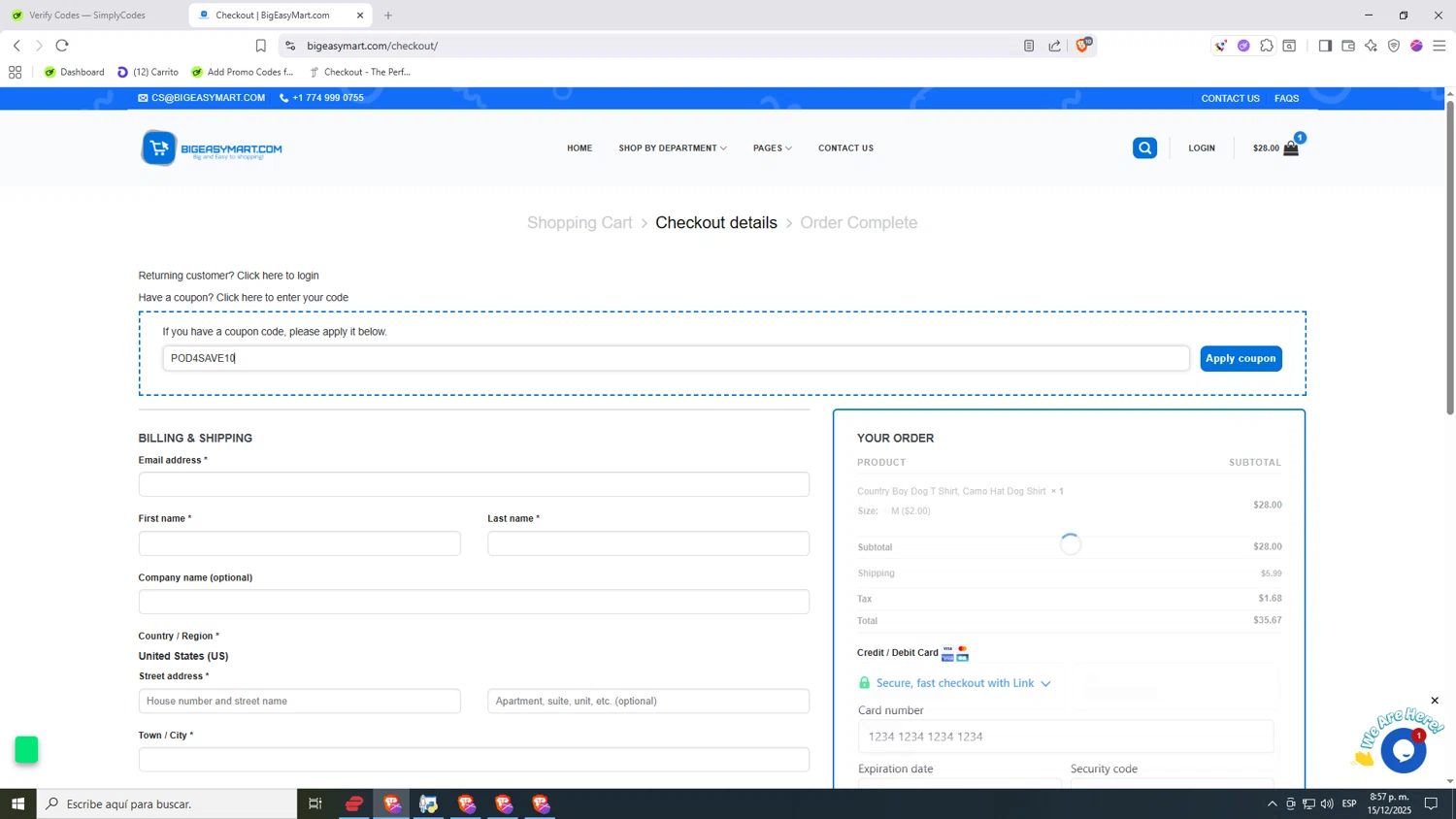The image size is (1456, 819).
Task: Open the extensions puzzle icon
Action: [1267, 46]
